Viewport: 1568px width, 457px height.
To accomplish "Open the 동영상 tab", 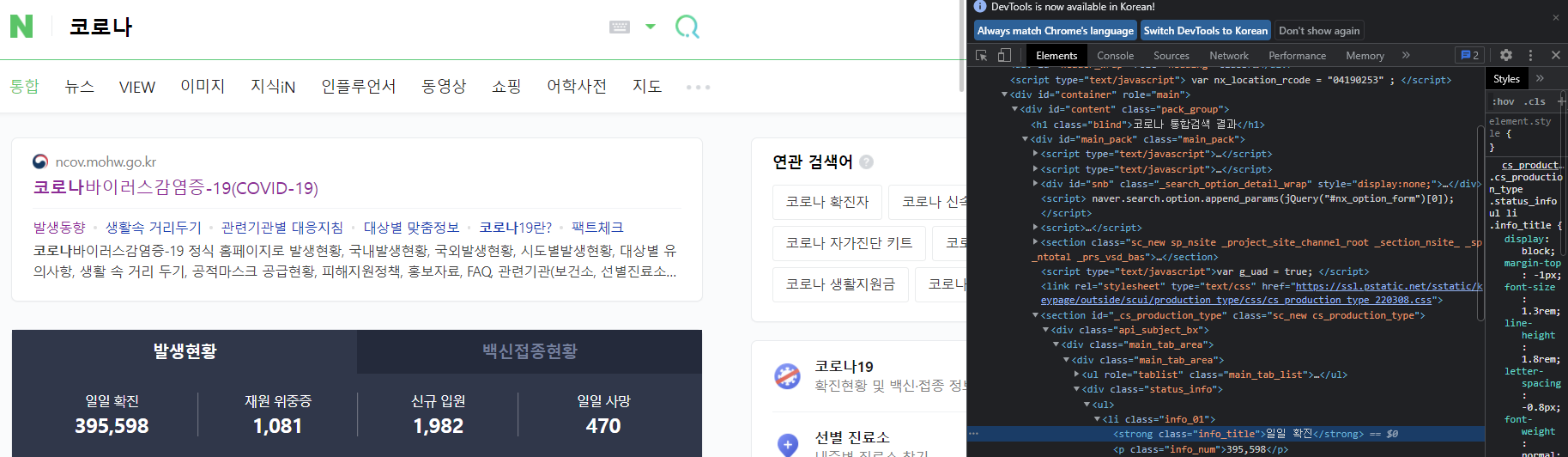I will pos(444,86).
